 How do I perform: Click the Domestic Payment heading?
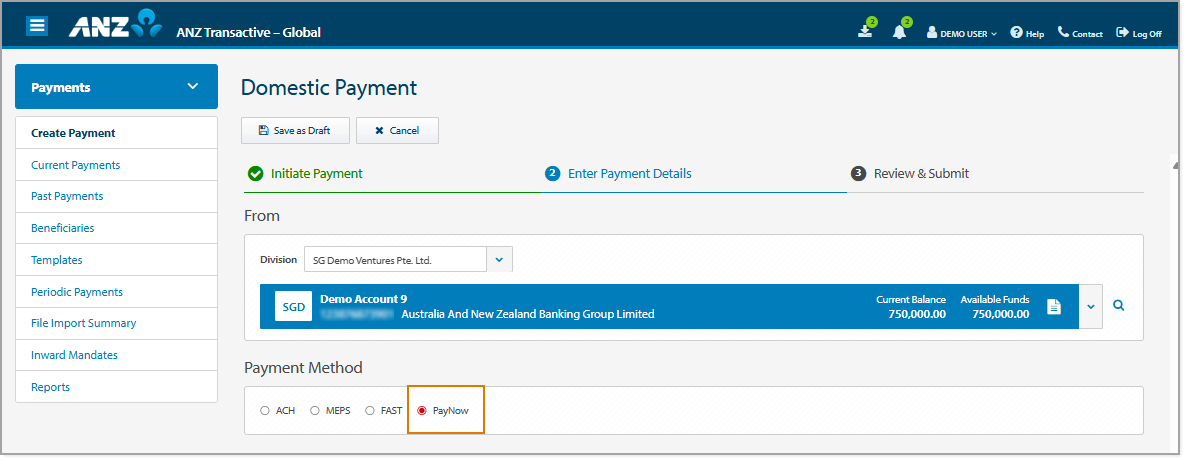329,88
